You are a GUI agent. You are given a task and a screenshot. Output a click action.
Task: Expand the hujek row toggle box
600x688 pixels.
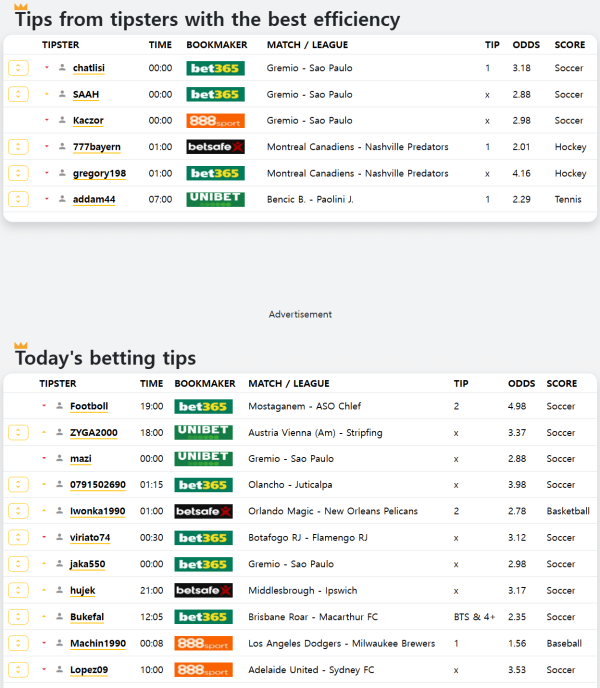17,591
